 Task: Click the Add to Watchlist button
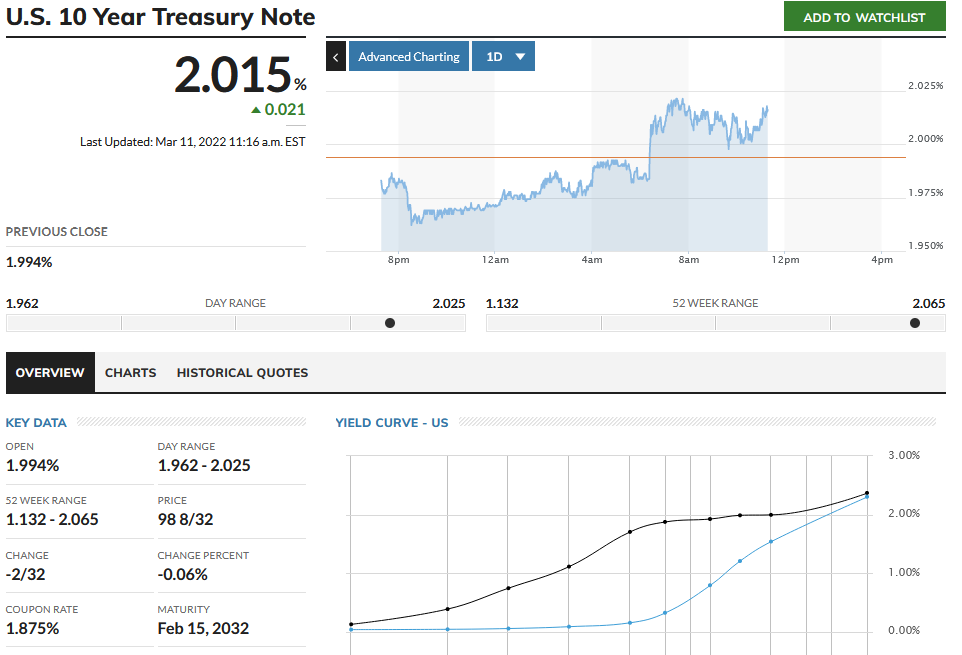click(x=864, y=17)
